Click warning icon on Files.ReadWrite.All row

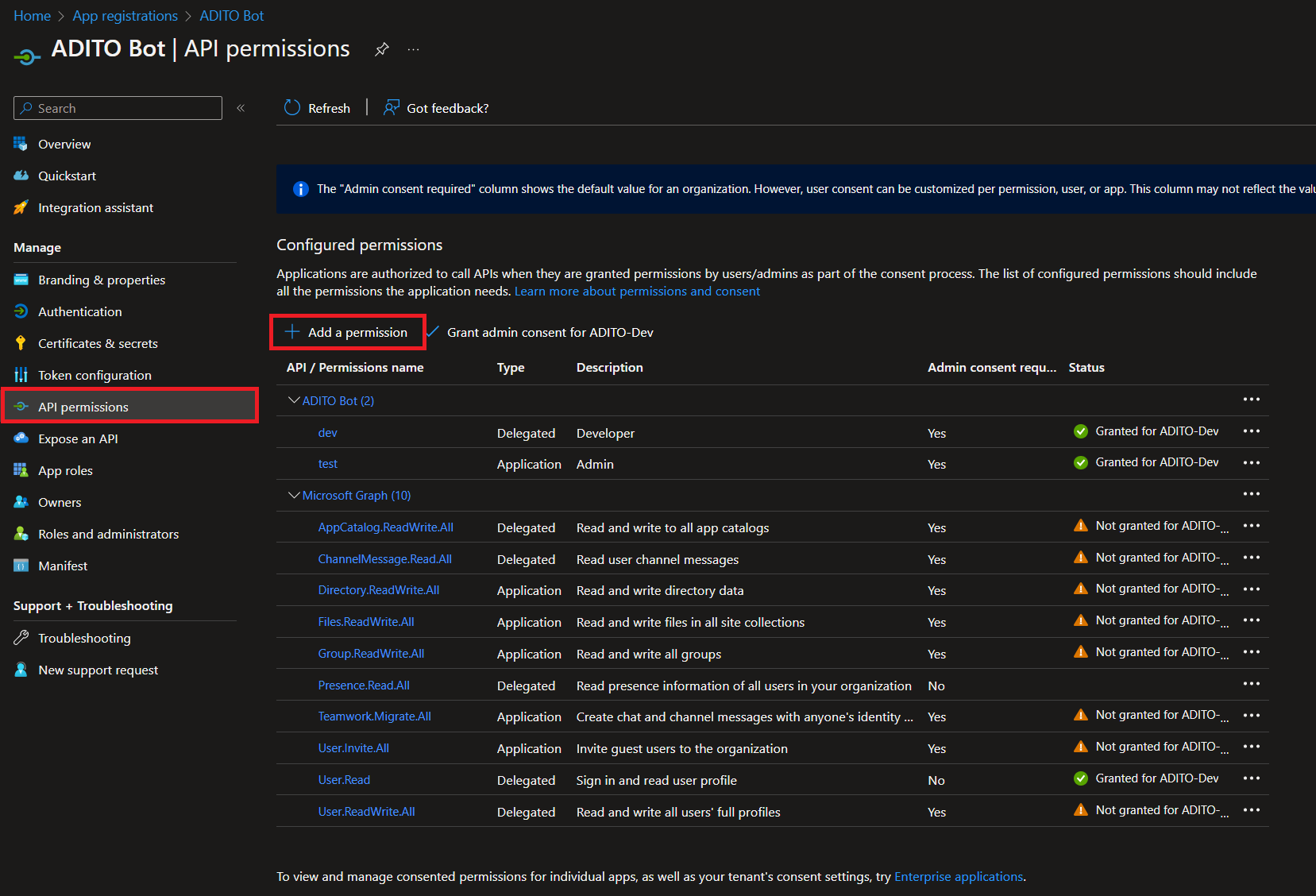[1081, 620]
